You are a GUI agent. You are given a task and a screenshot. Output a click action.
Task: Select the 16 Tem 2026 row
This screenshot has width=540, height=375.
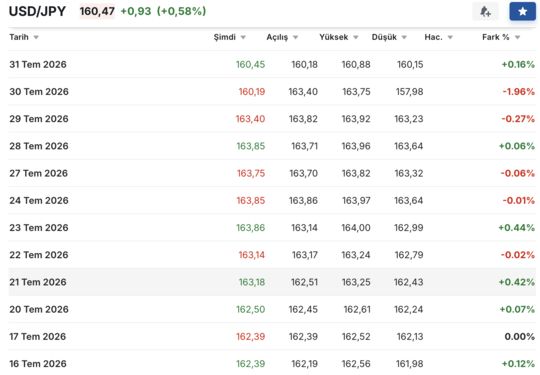tap(272, 364)
